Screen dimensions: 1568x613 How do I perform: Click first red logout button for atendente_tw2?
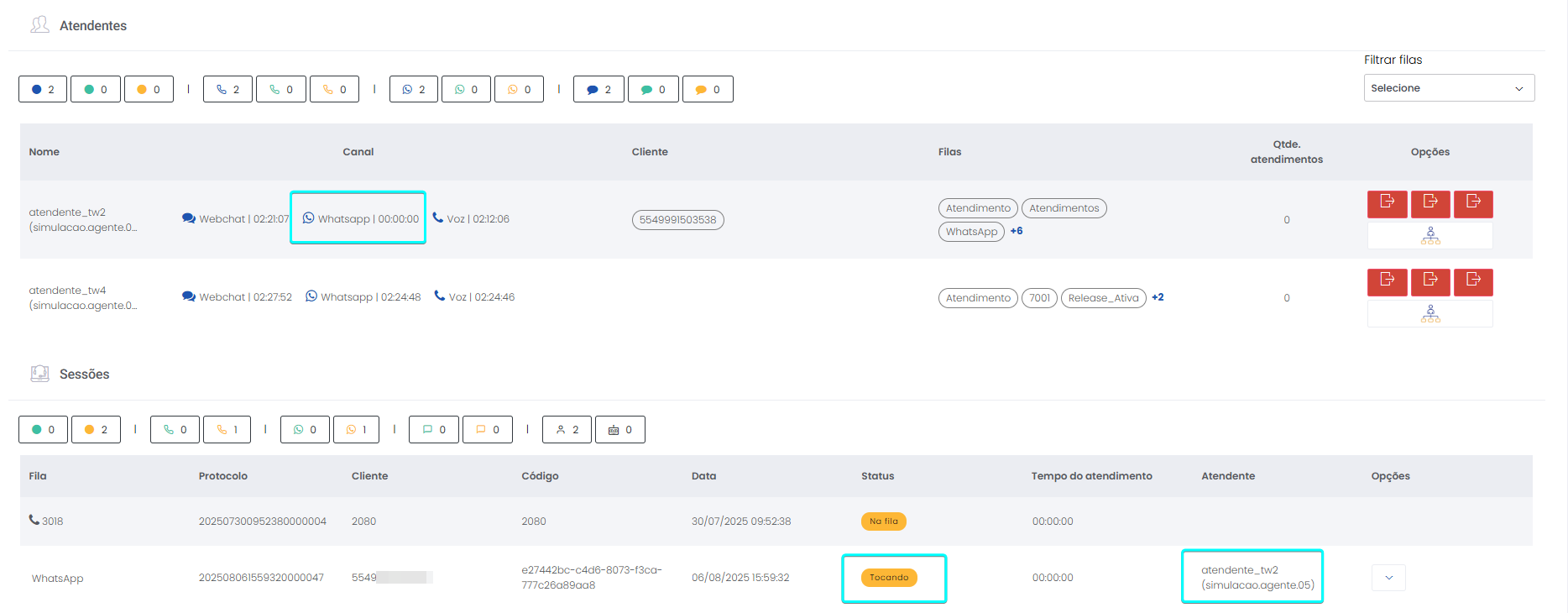pyautogui.click(x=1387, y=203)
